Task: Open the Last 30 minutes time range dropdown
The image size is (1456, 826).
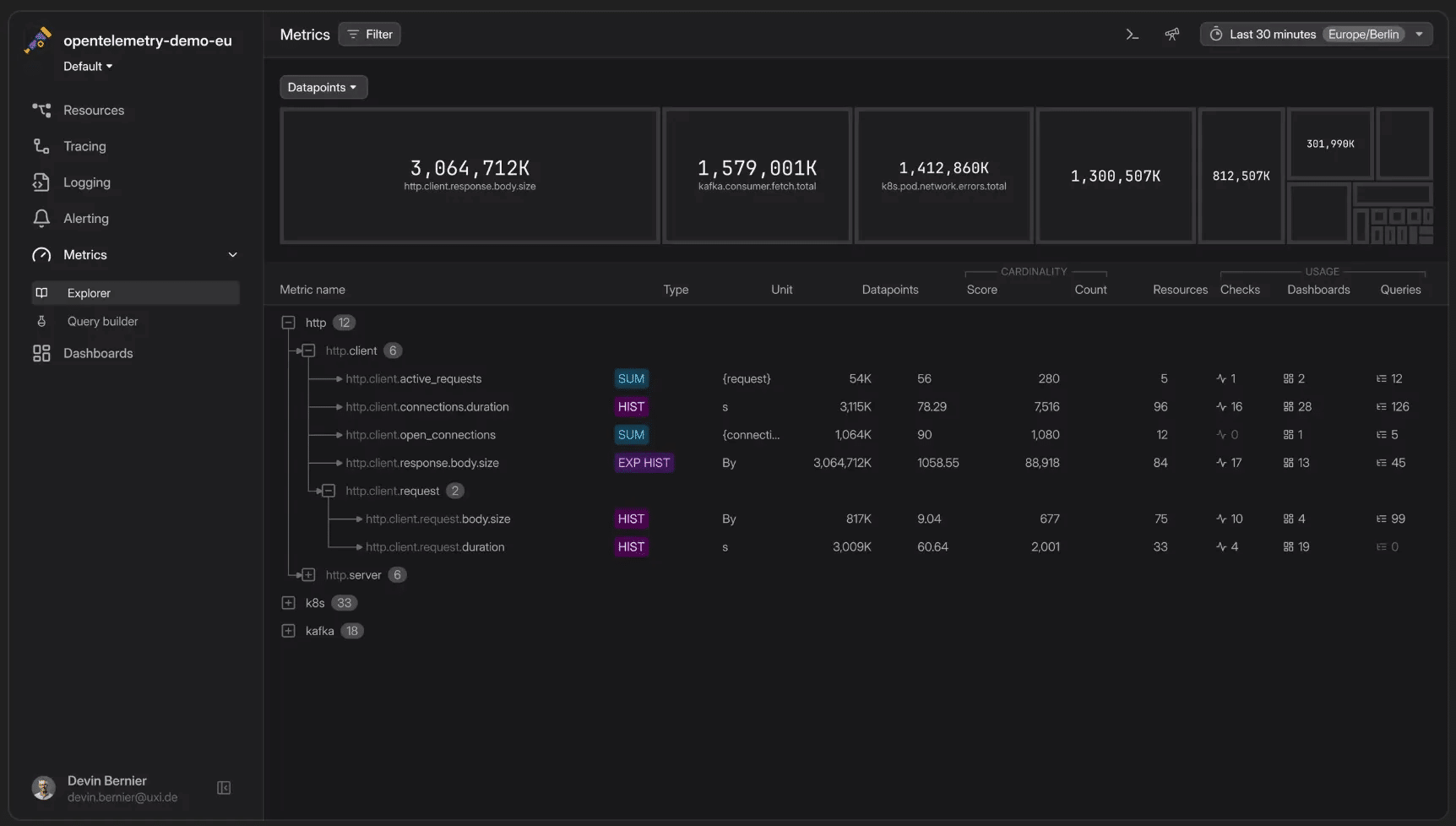Action: coord(1315,34)
